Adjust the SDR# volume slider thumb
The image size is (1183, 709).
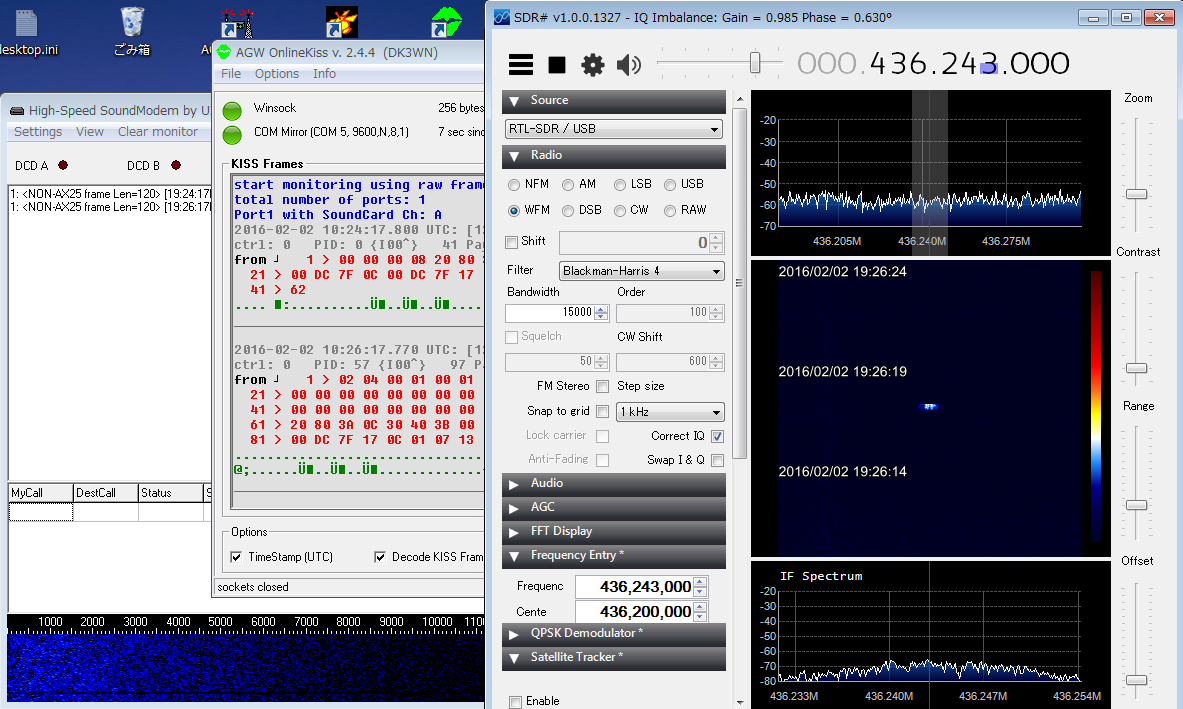(754, 63)
